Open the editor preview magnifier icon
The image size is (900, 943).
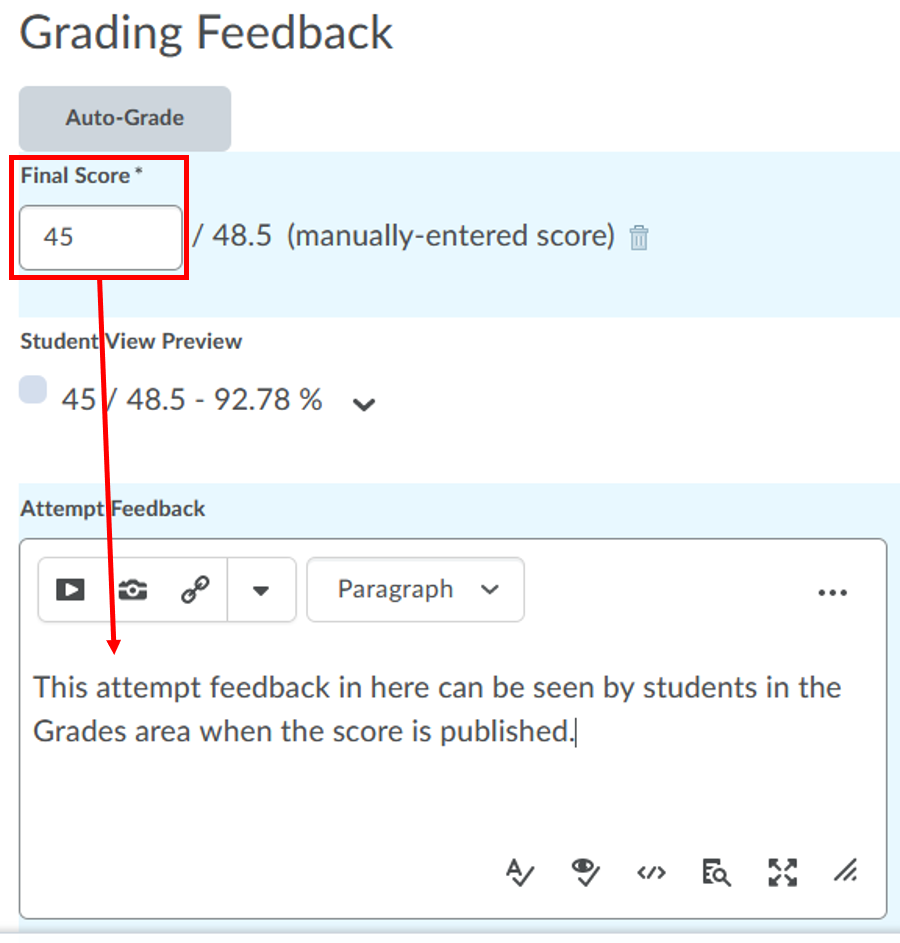716,872
